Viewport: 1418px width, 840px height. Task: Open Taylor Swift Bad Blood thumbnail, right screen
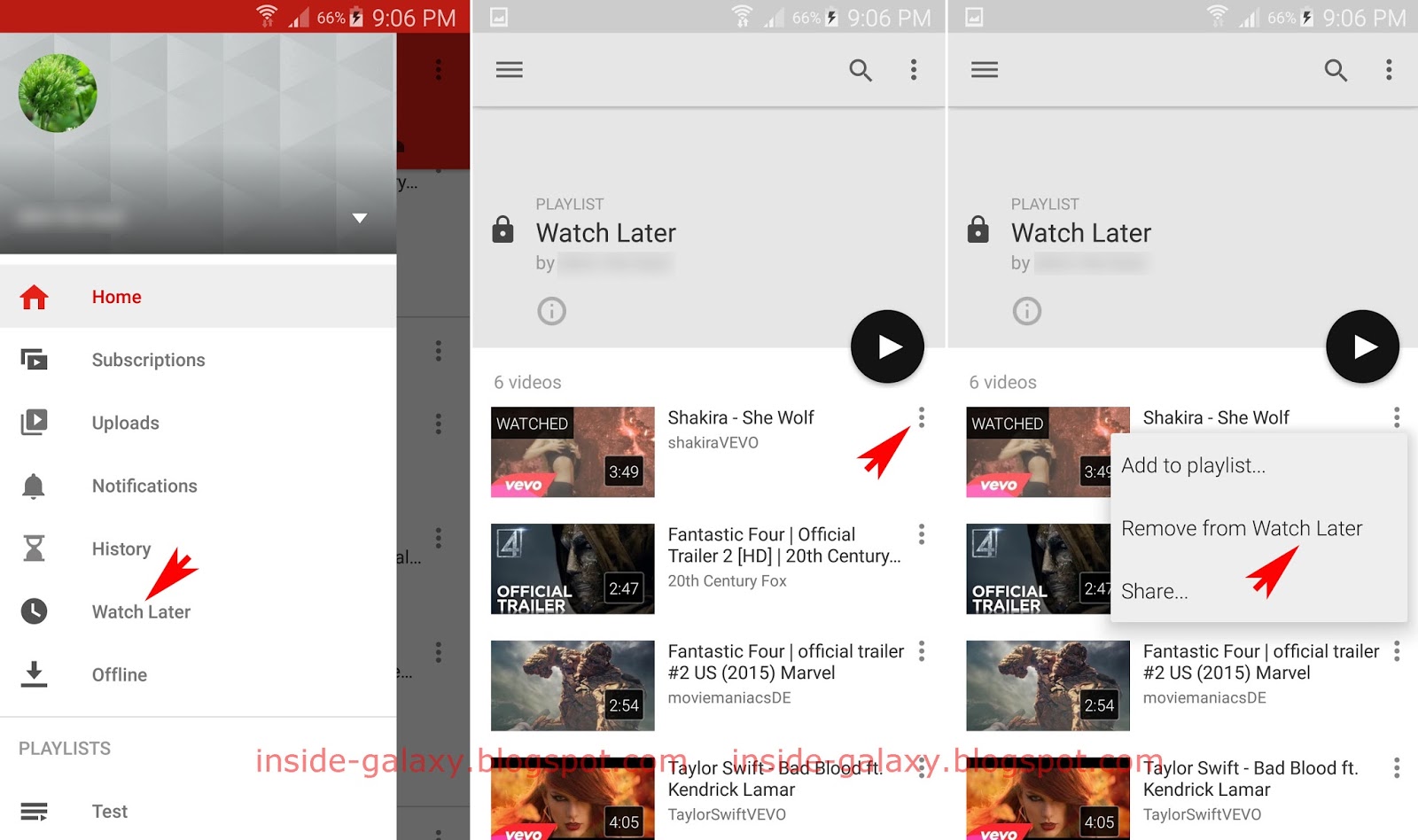pos(1048,799)
